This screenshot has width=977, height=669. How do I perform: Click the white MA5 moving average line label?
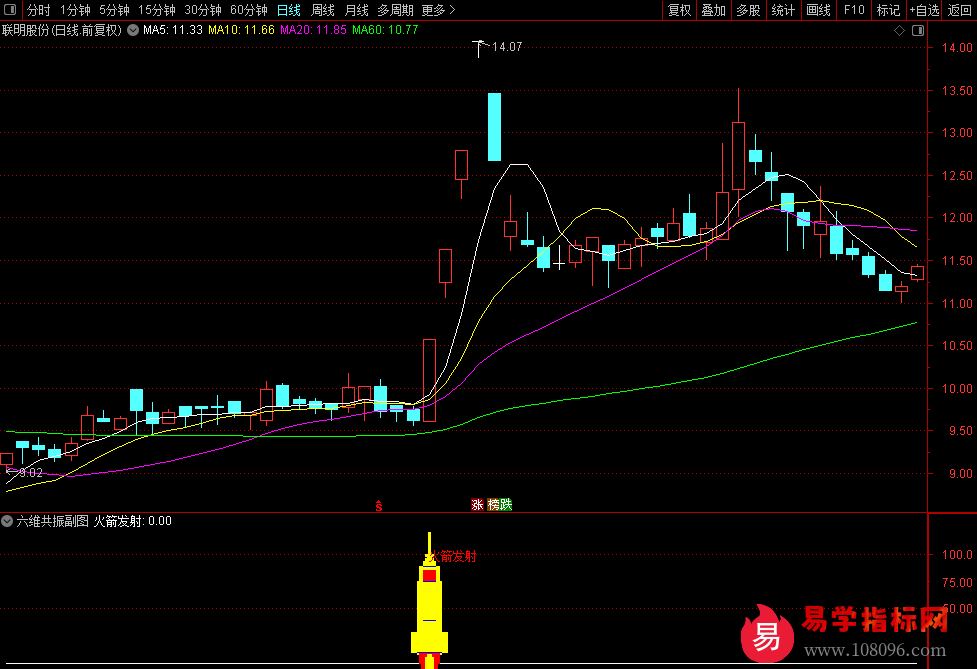[173, 30]
